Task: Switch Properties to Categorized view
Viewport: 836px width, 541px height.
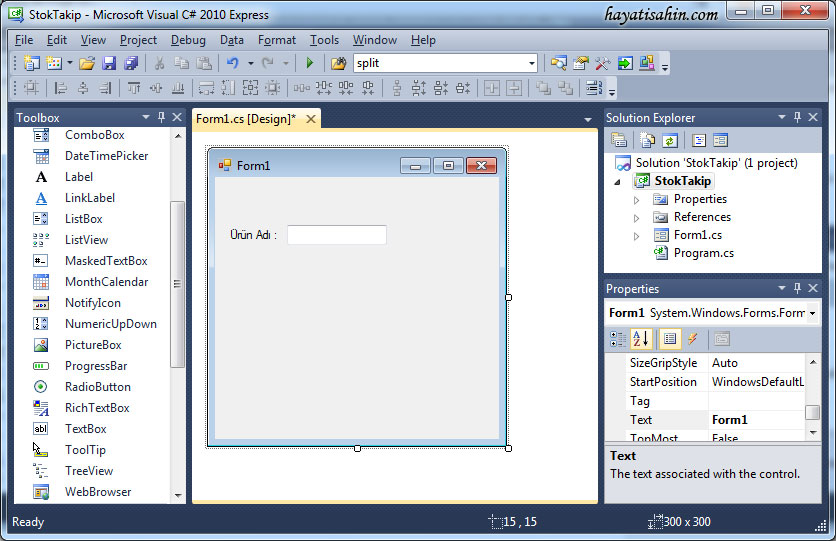Action: click(618, 338)
